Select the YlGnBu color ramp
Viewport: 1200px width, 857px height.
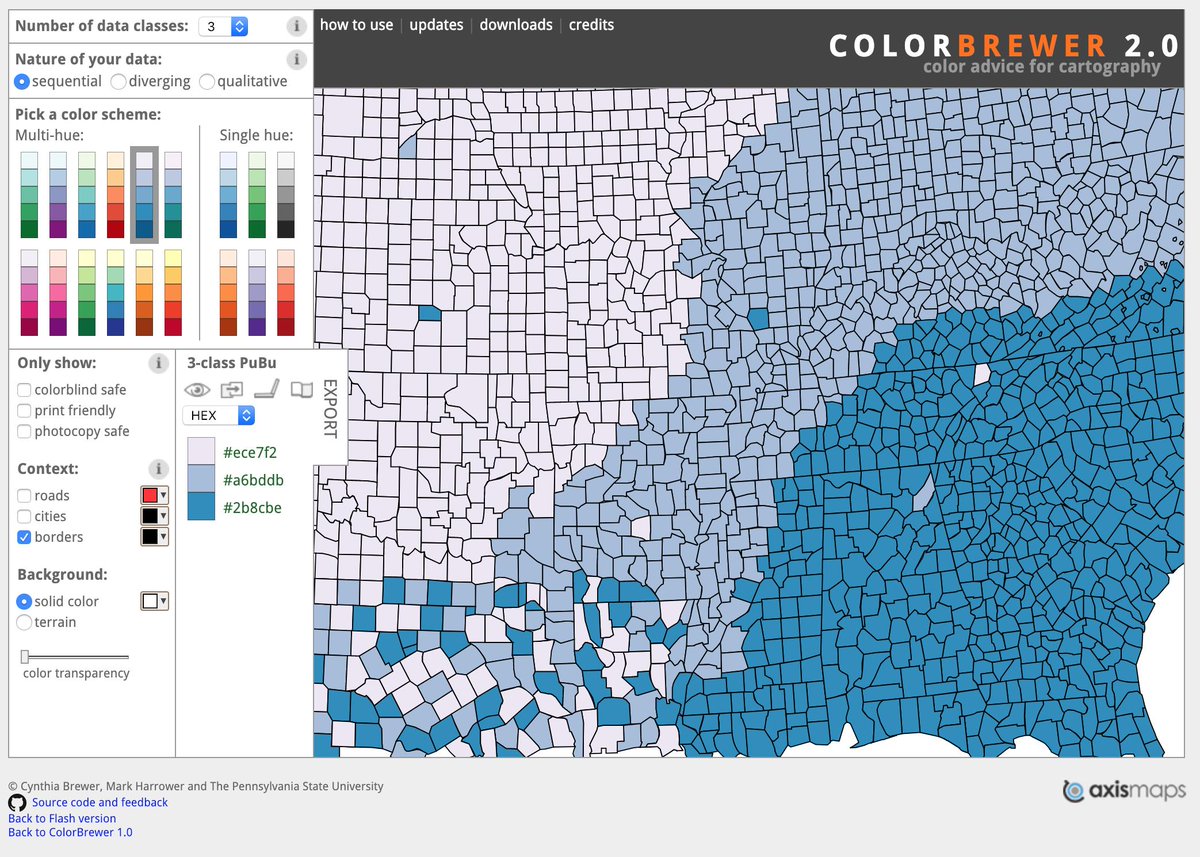tap(116, 292)
